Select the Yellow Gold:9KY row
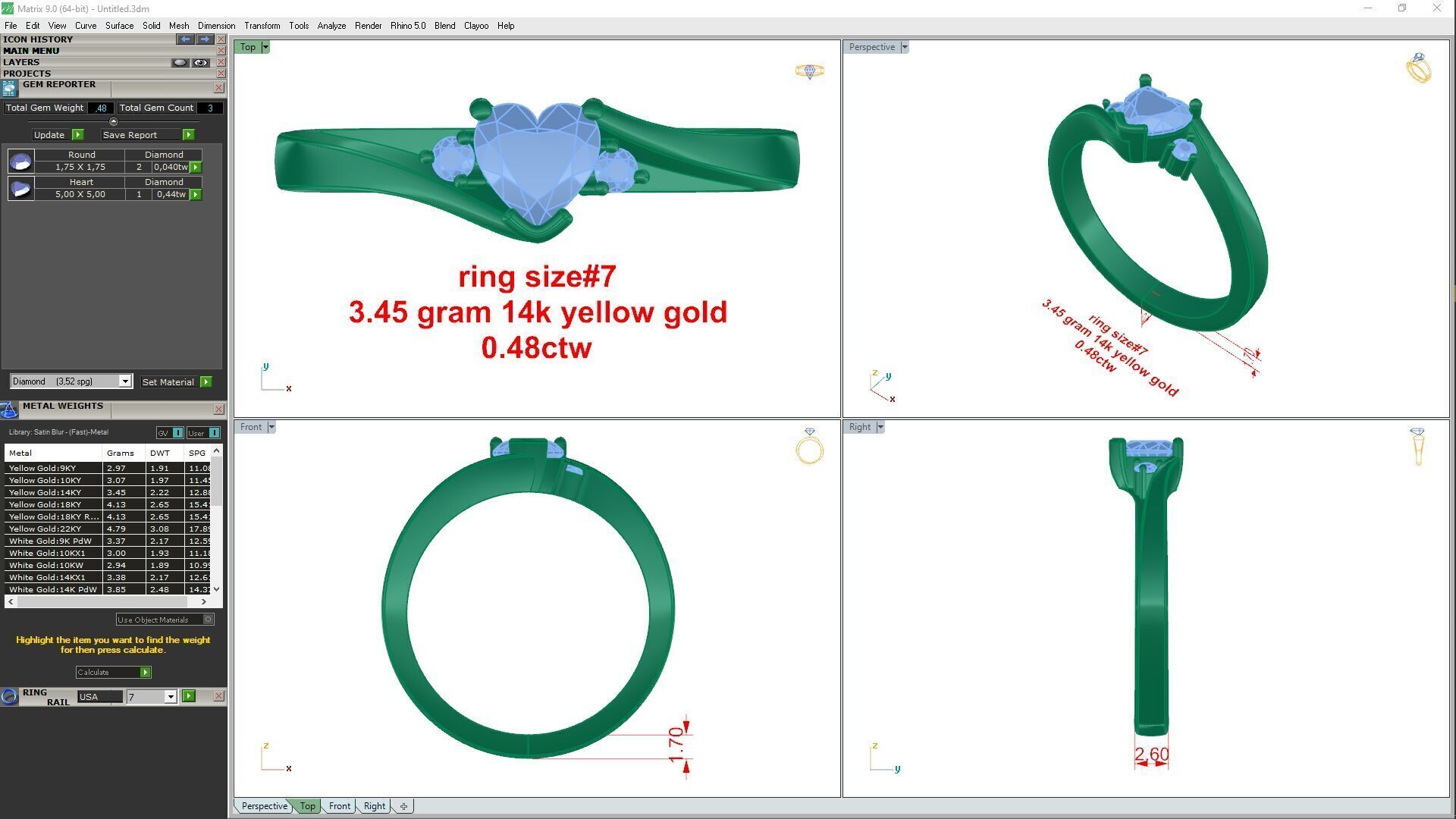1456x819 pixels. (107, 468)
